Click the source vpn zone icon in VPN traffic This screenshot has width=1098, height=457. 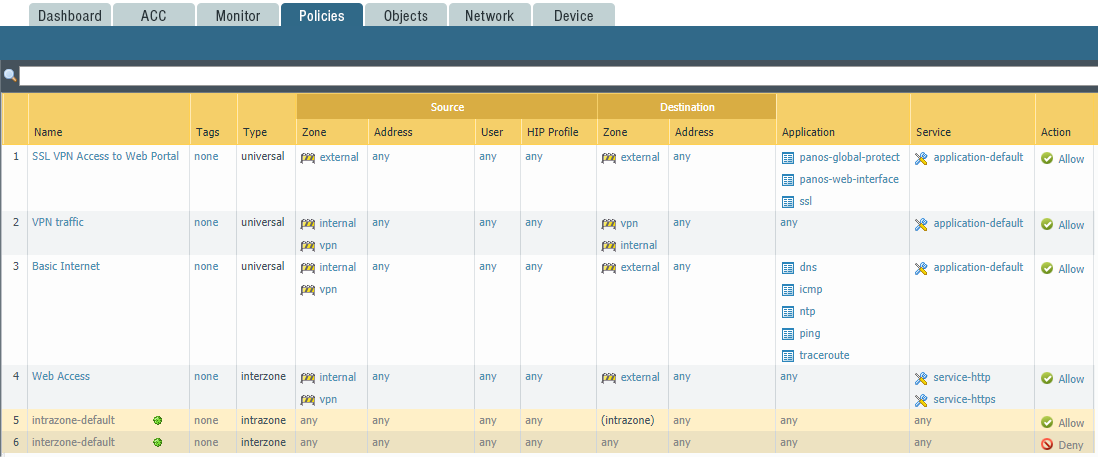(308, 246)
